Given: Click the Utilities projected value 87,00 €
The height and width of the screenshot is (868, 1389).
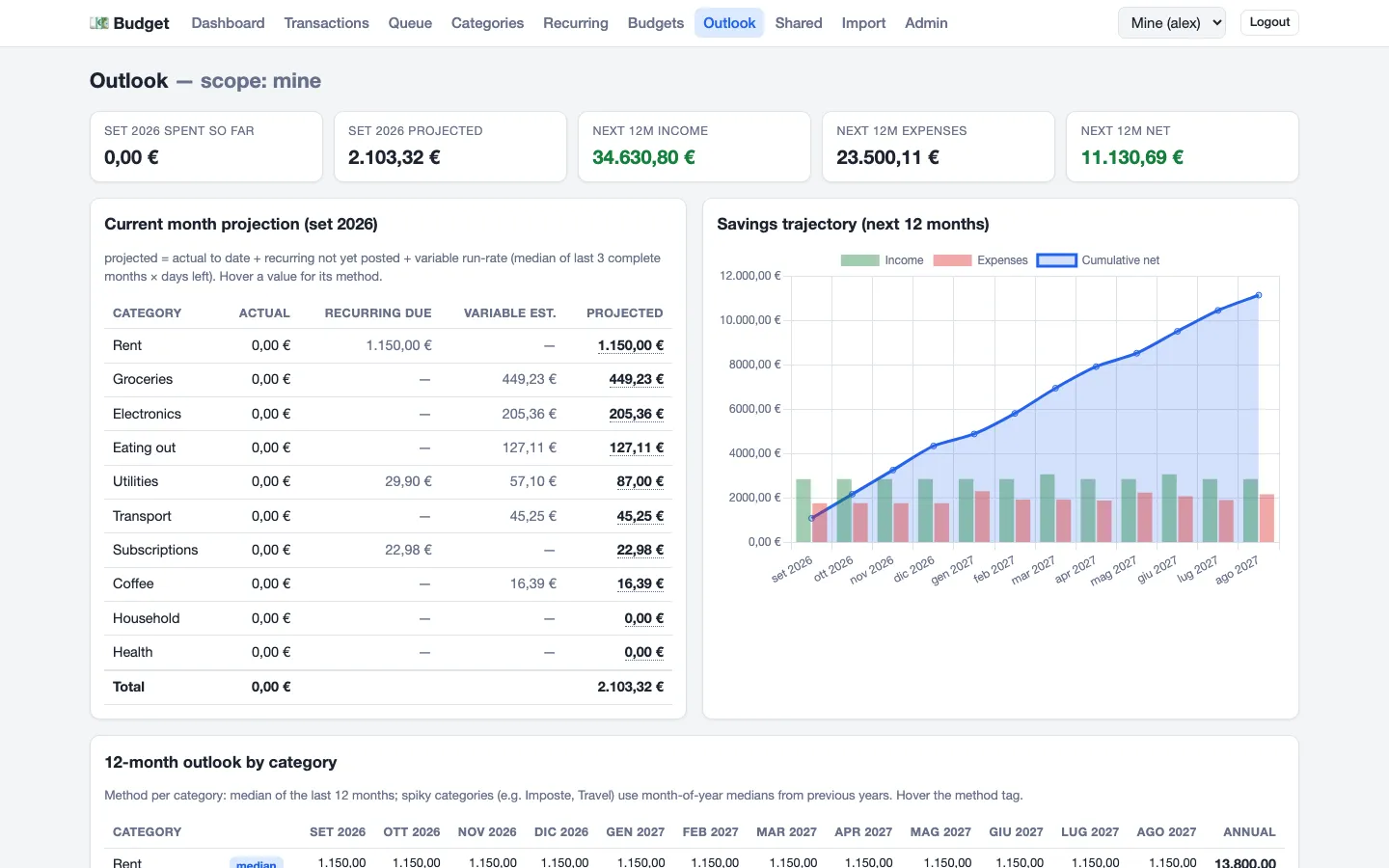Looking at the screenshot, I should (x=640, y=481).
